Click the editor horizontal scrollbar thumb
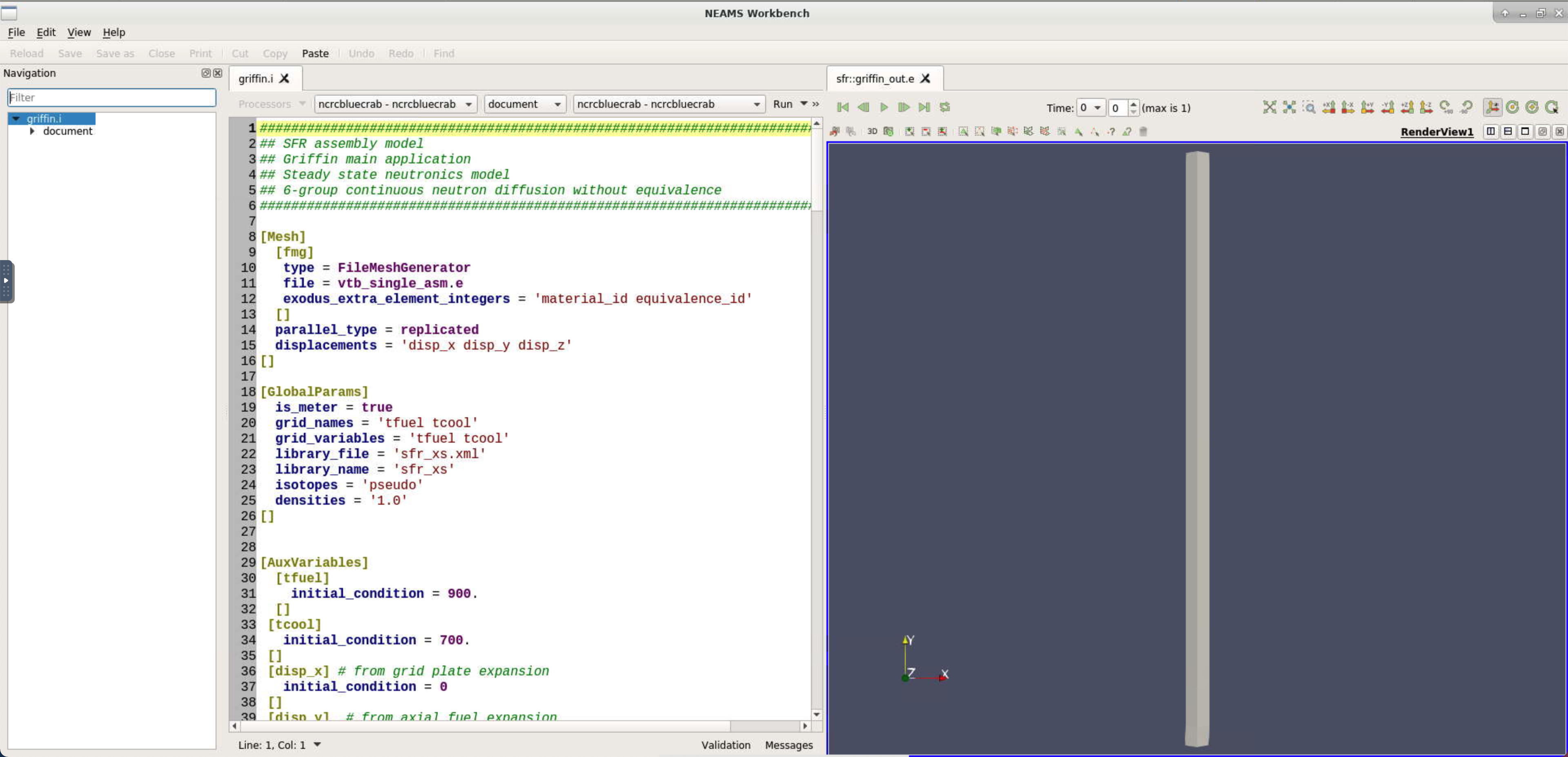This screenshot has width=1568, height=757. point(485,726)
